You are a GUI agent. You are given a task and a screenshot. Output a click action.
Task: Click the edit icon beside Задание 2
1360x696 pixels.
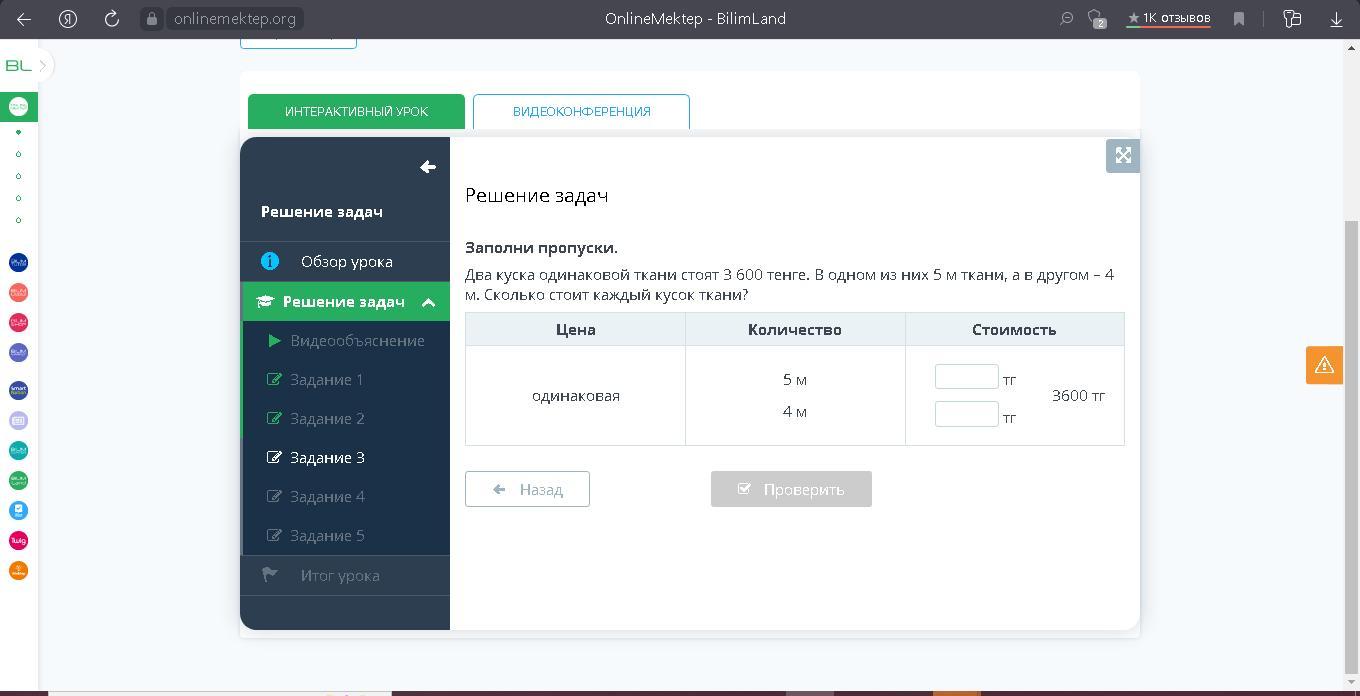coord(275,418)
